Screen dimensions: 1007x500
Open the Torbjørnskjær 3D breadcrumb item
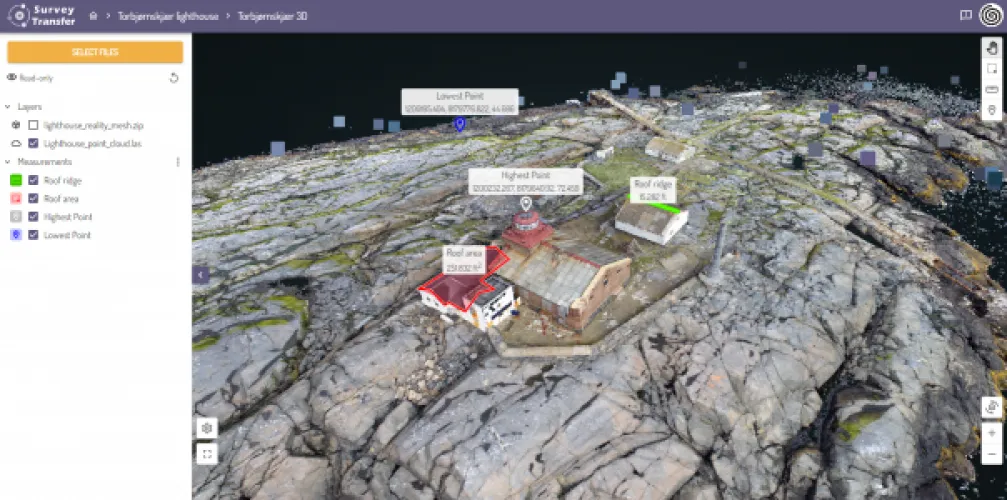click(270, 16)
